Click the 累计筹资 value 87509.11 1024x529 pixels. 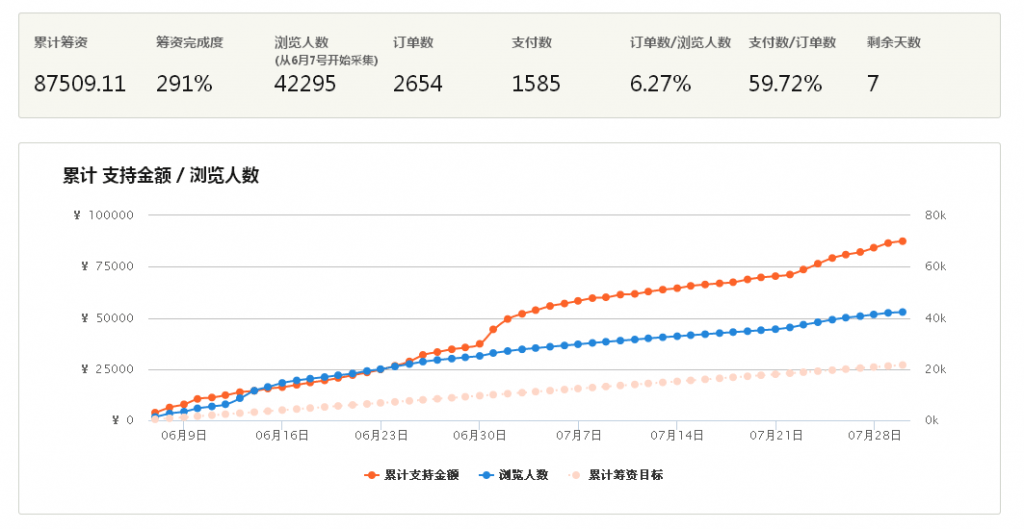[80, 84]
